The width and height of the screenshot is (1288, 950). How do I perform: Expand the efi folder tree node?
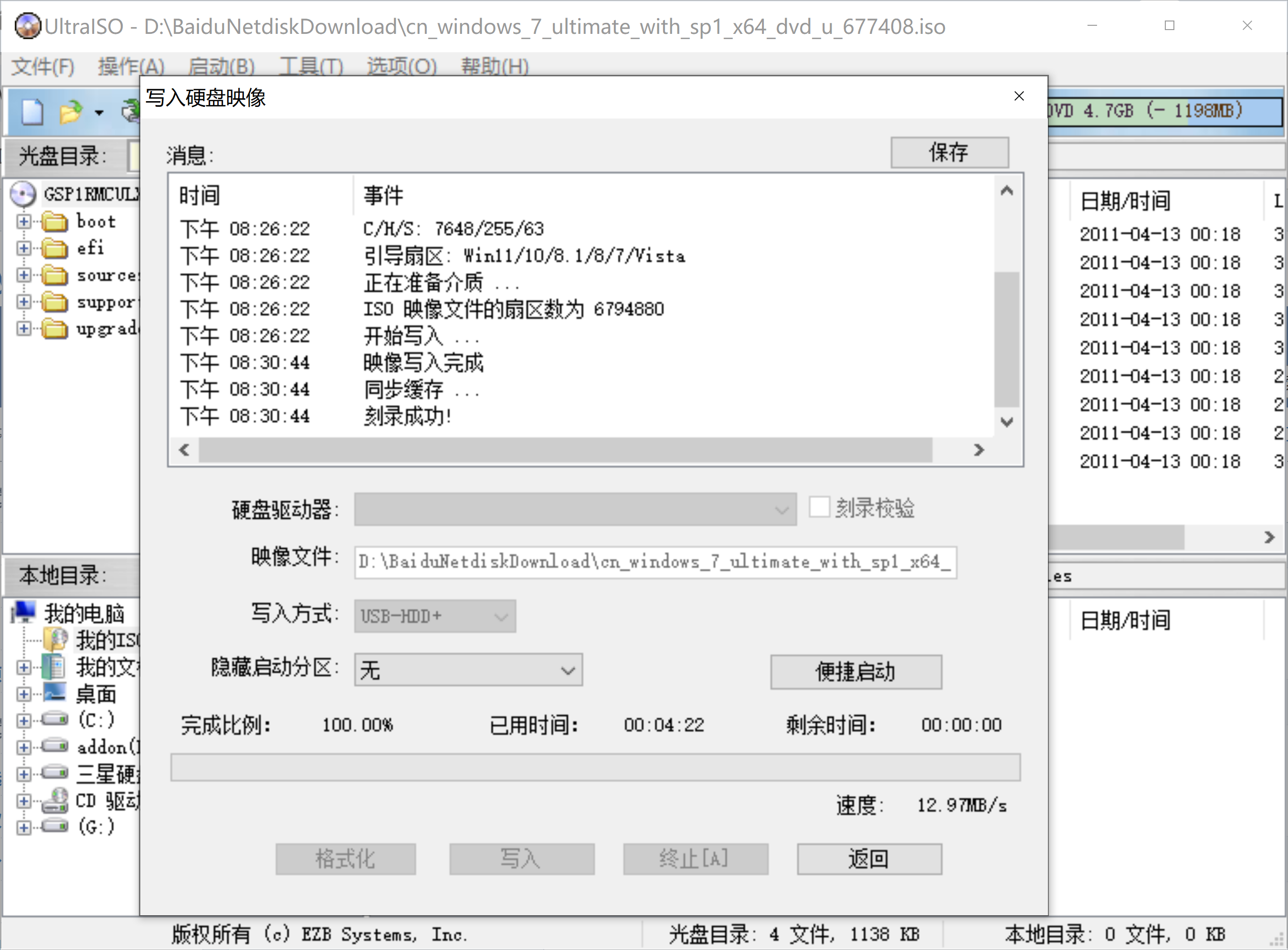[x=23, y=249]
